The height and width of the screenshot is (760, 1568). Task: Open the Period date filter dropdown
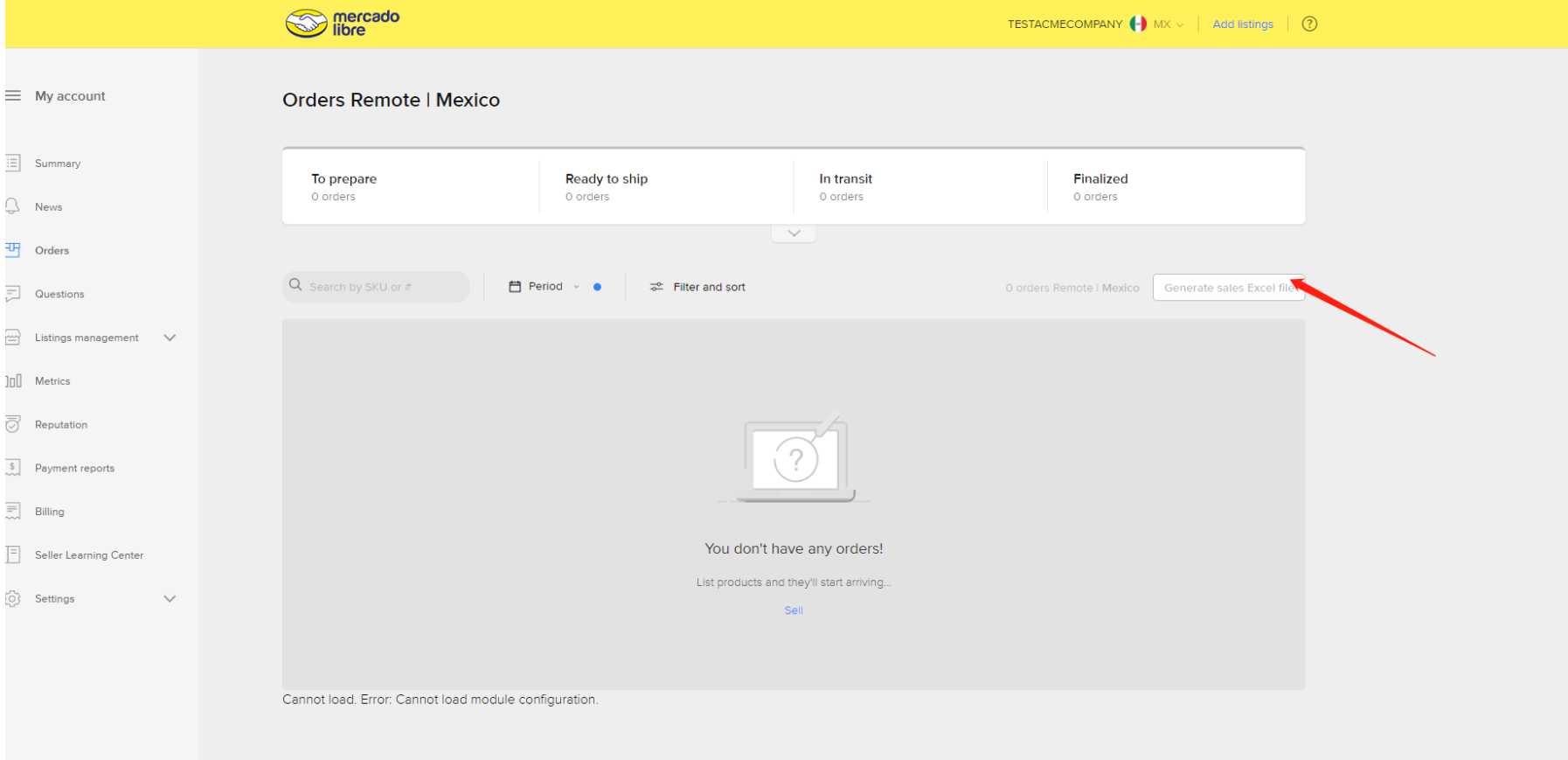pos(545,287)
